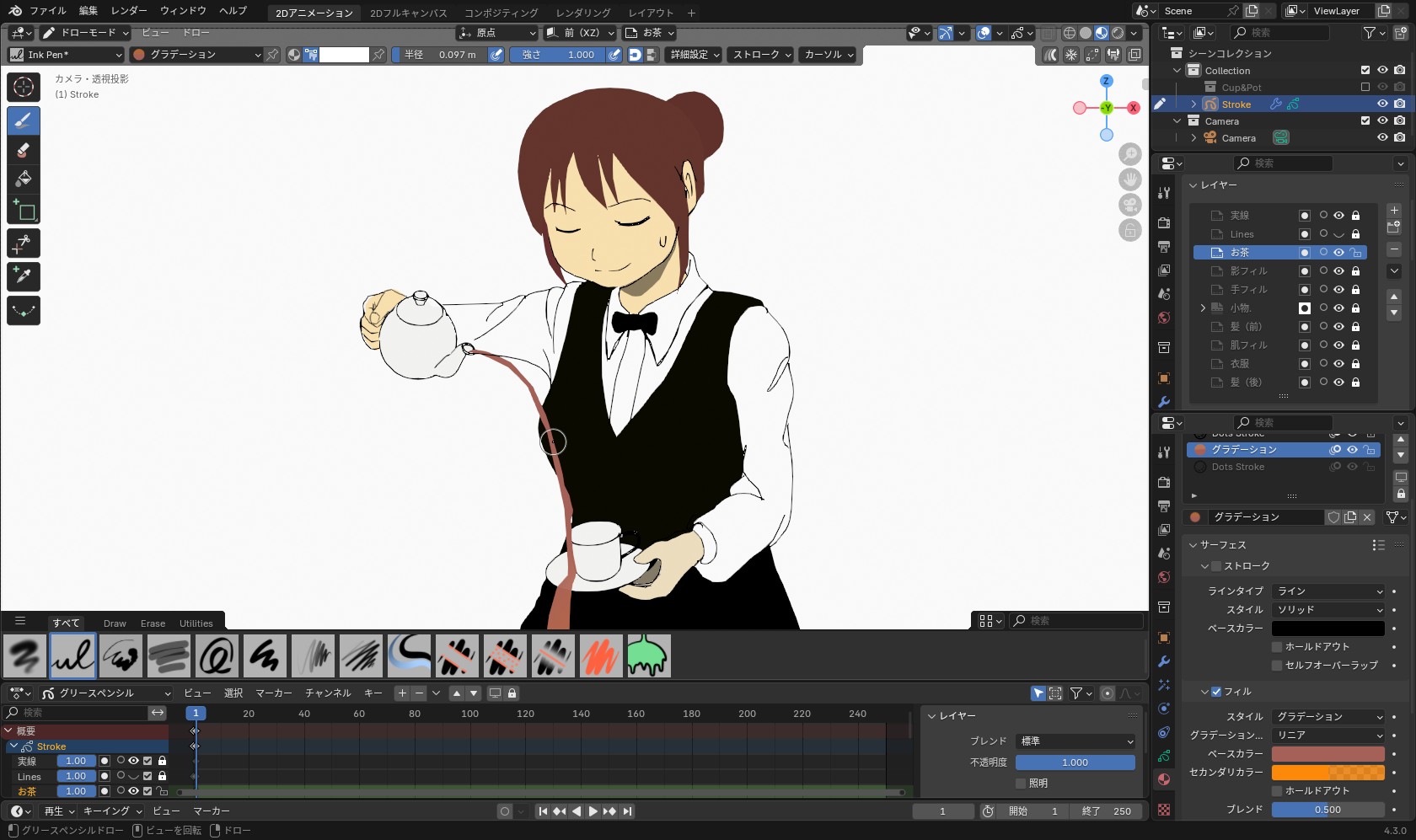The image size is (1416, 840).
Task: Click the orange セカンダリカラー color swatch
Action: [x=1327, y=772]
